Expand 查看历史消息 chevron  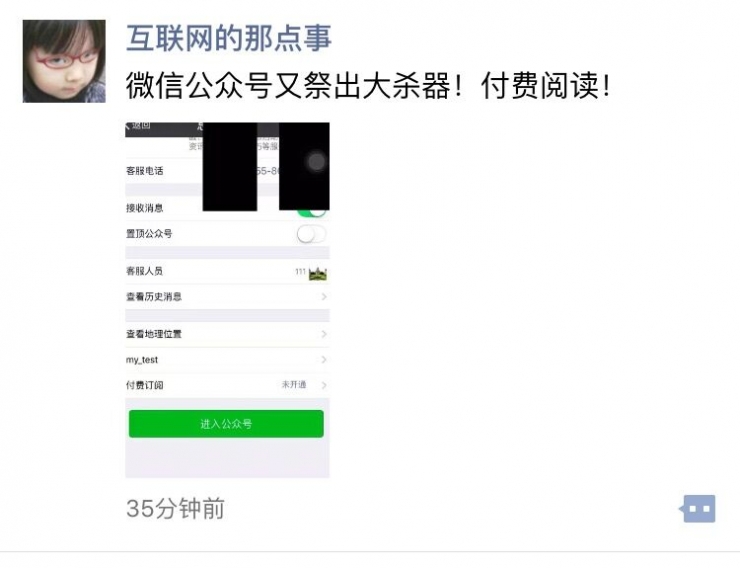[x=324, y=297]
